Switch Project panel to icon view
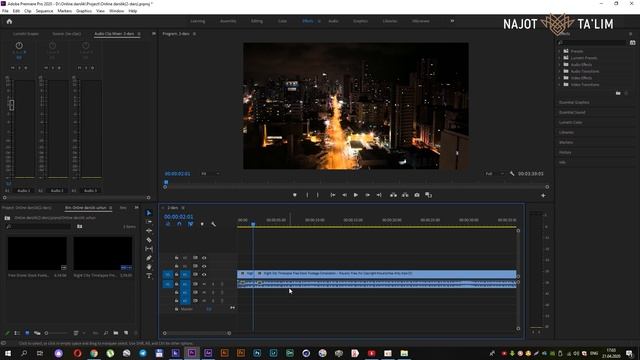This screenshot has width=640, height=360. [x=27, y=333]
